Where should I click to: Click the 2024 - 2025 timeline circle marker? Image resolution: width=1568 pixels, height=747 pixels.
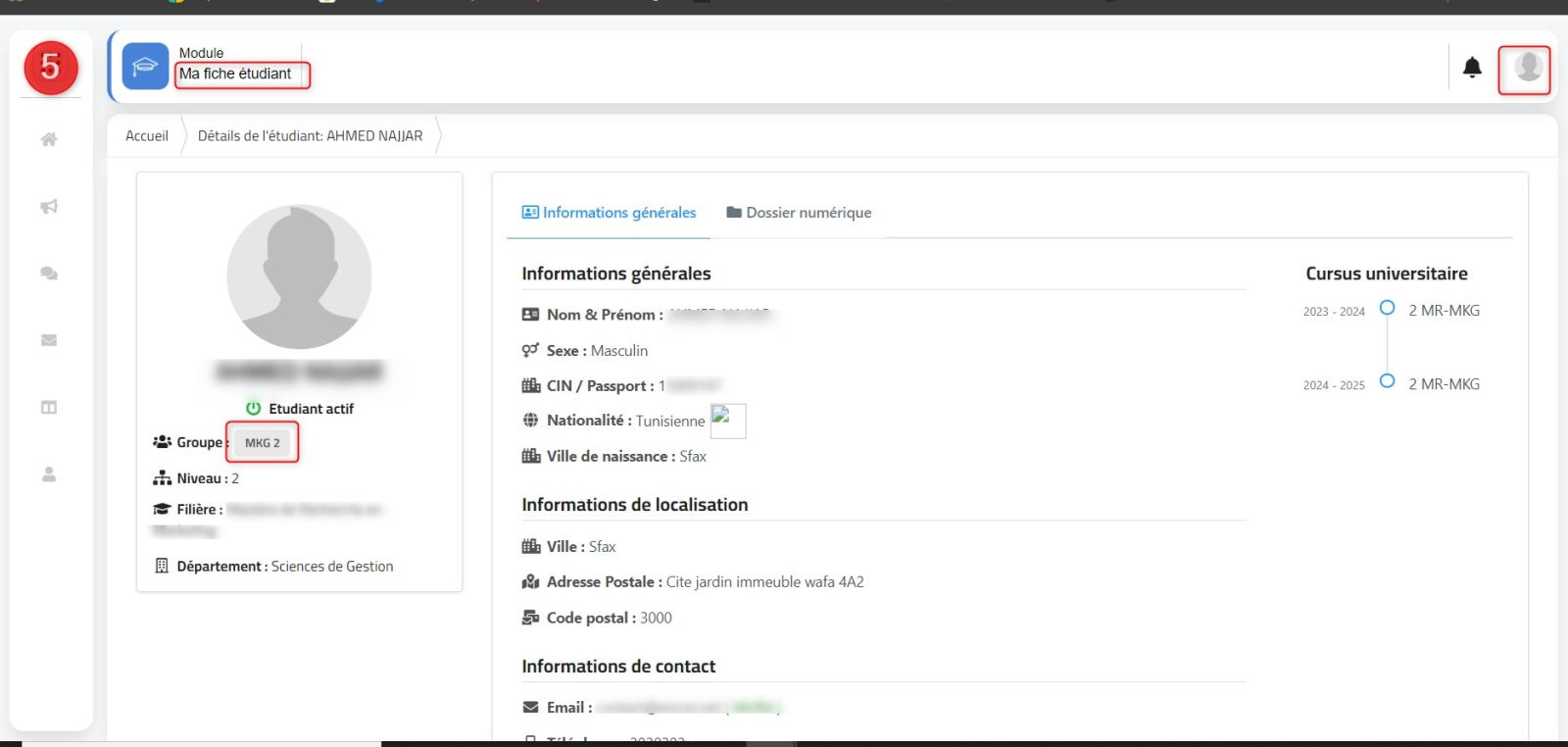pos(1387,381)
